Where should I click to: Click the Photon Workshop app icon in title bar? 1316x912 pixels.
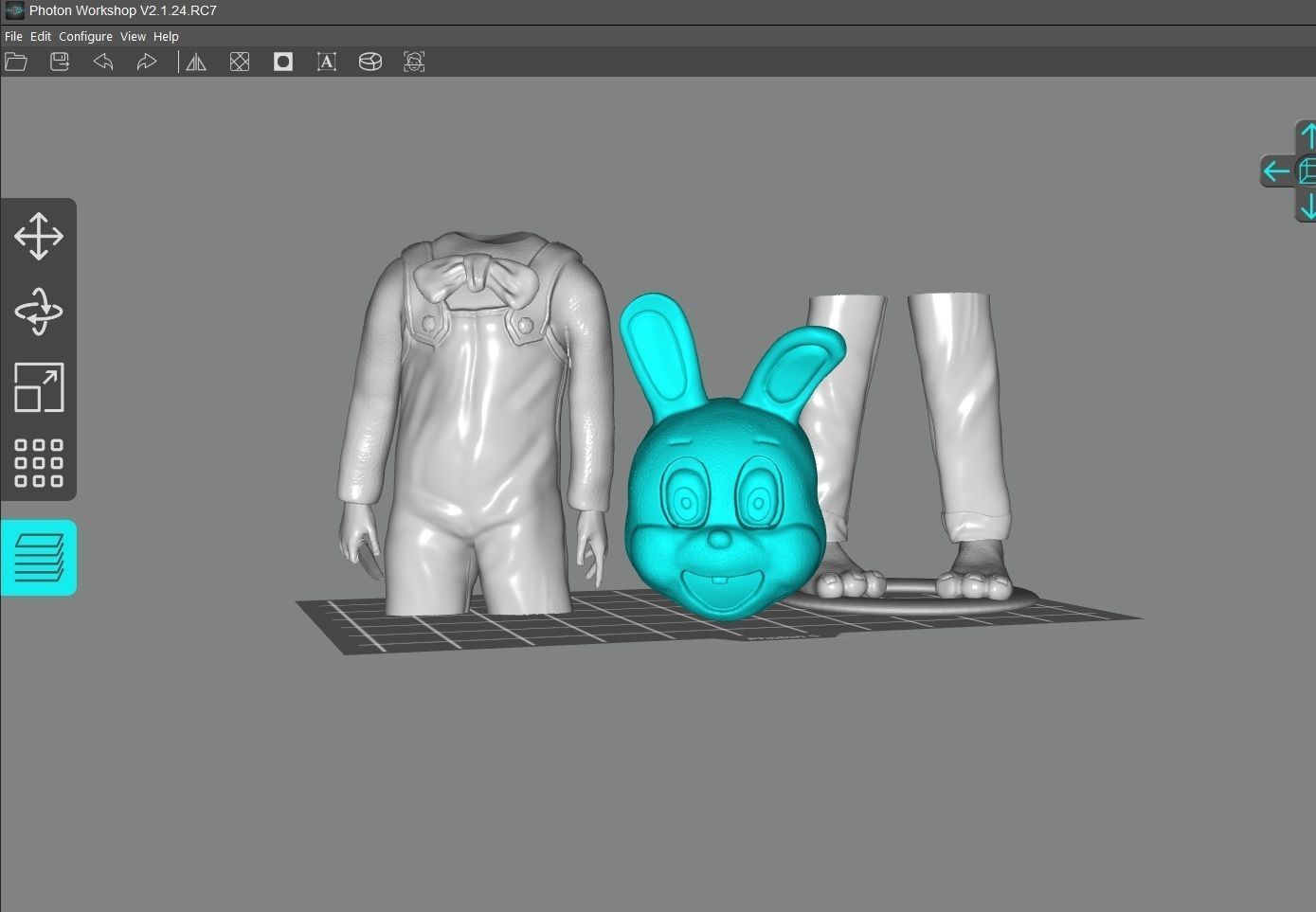14,10
